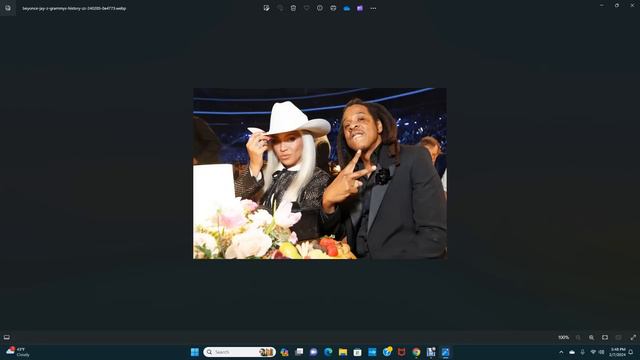Launch the chat app from the taskbar
This screenshot has width=640, height=360.
[313, 352]
